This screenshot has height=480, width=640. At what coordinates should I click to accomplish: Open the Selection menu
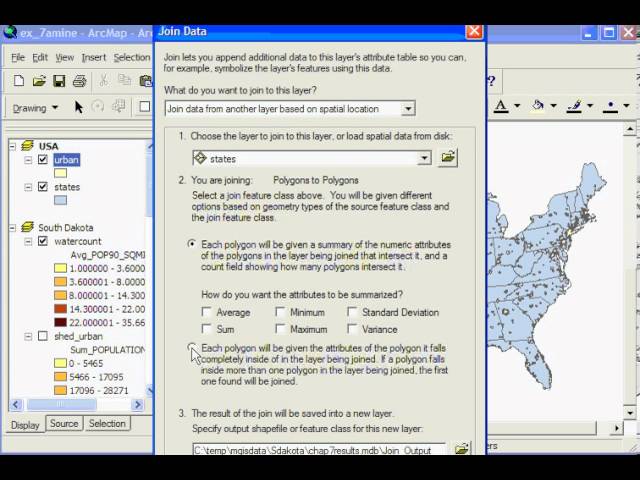(x=132, y=58)
